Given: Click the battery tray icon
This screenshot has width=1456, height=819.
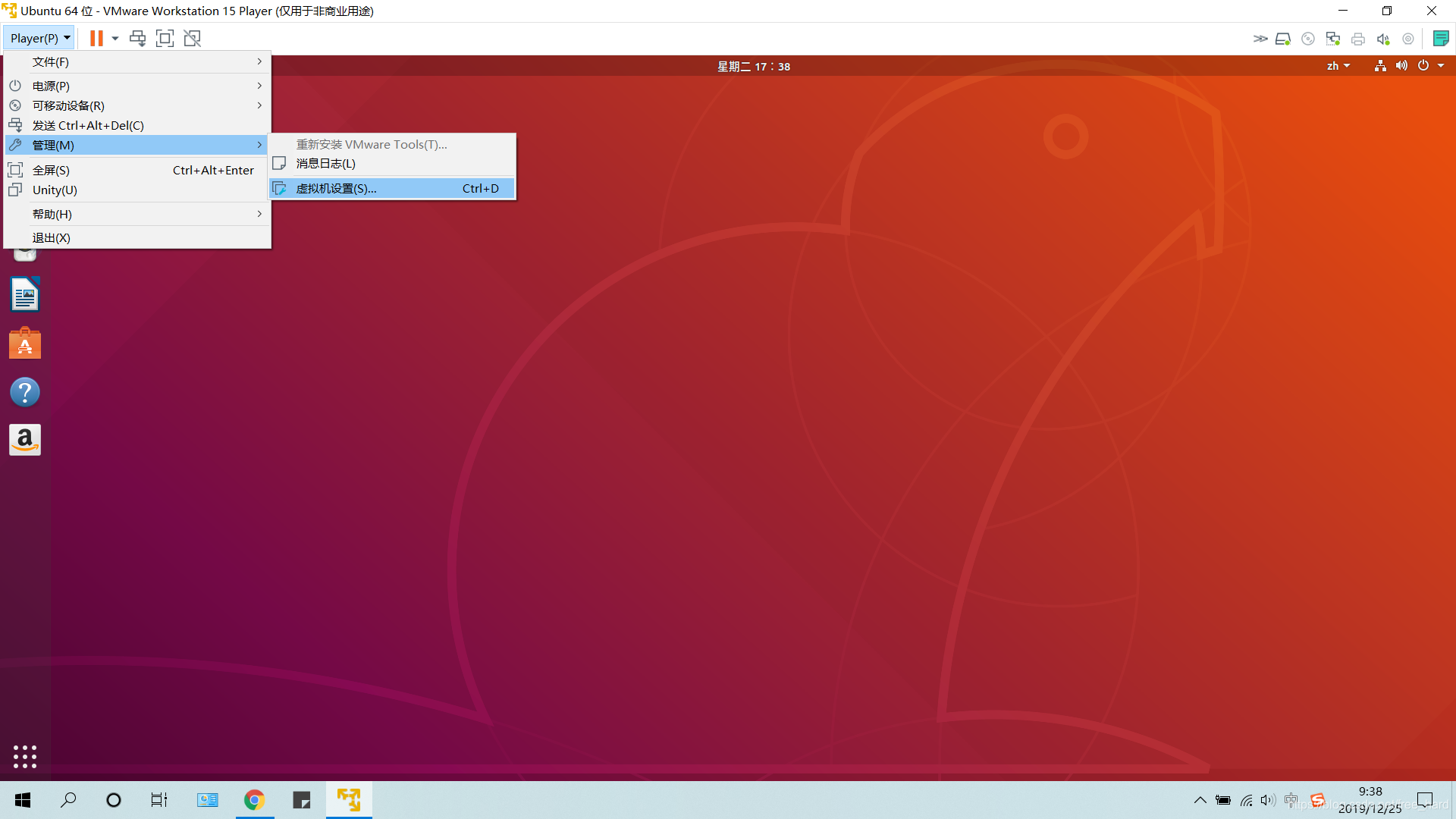Looking at the screenshot, I should (1222, 800).
